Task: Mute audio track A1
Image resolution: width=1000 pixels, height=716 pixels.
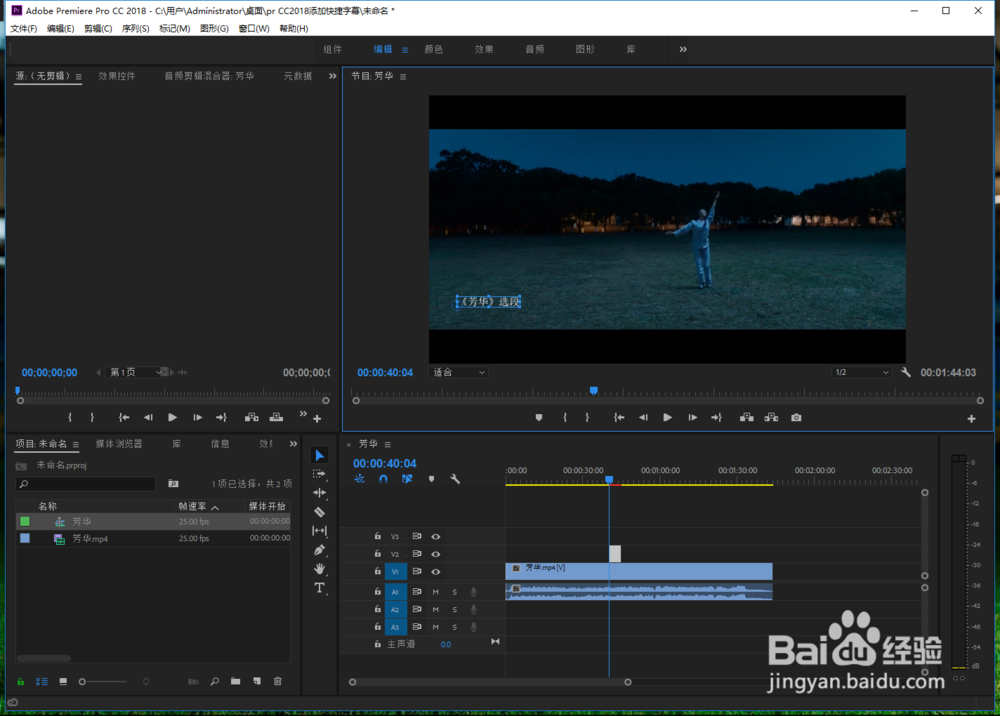Action: pos(436,592)
